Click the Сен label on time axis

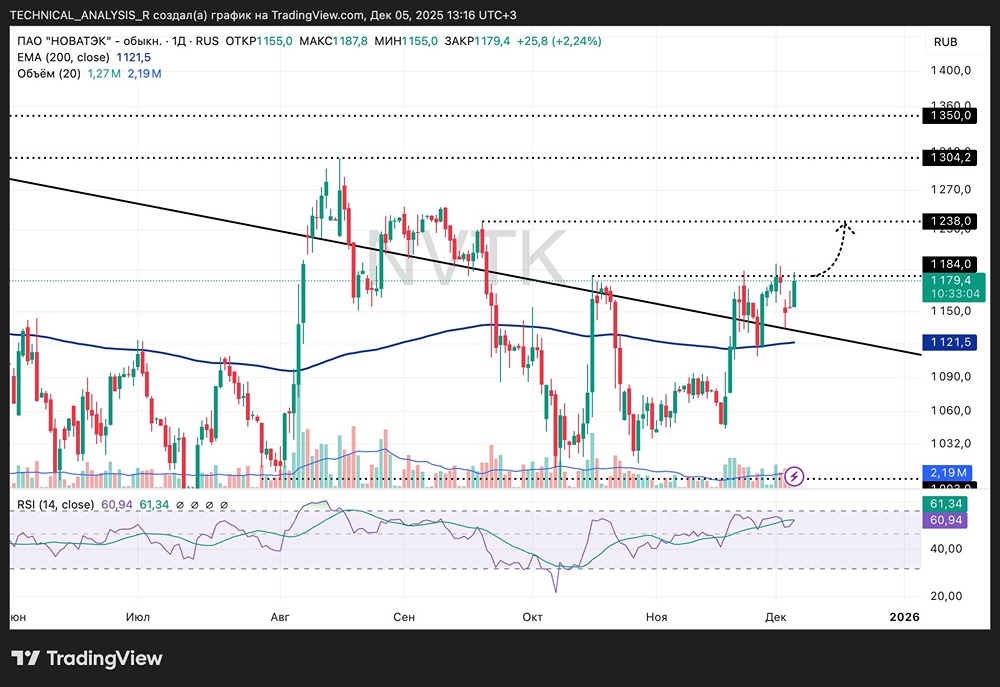404,617
